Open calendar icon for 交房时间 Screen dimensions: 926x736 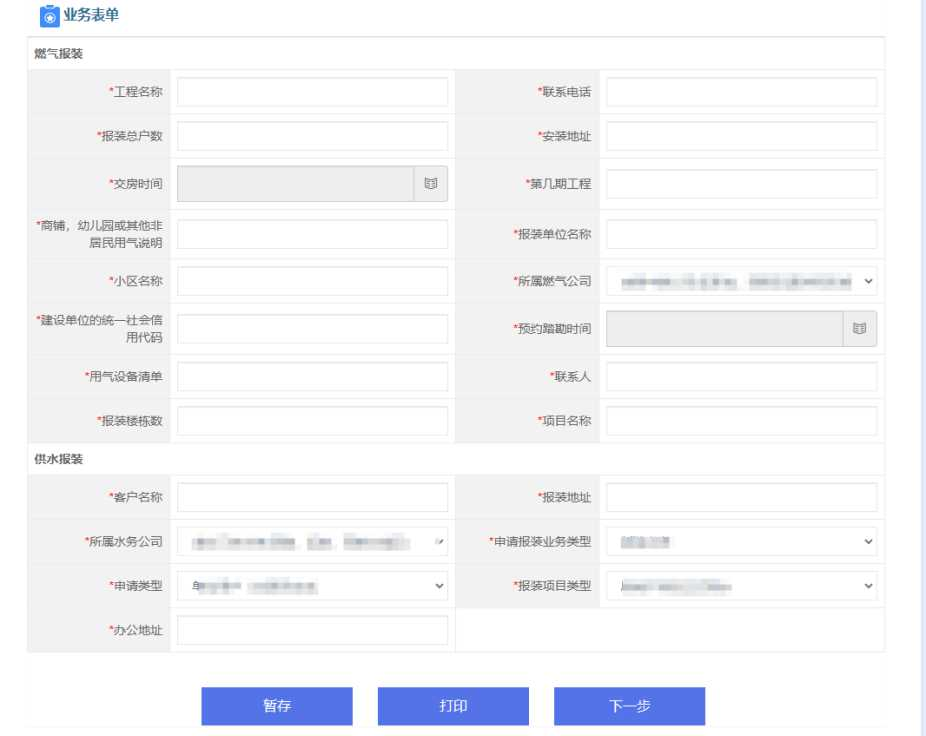coord(431,184)
